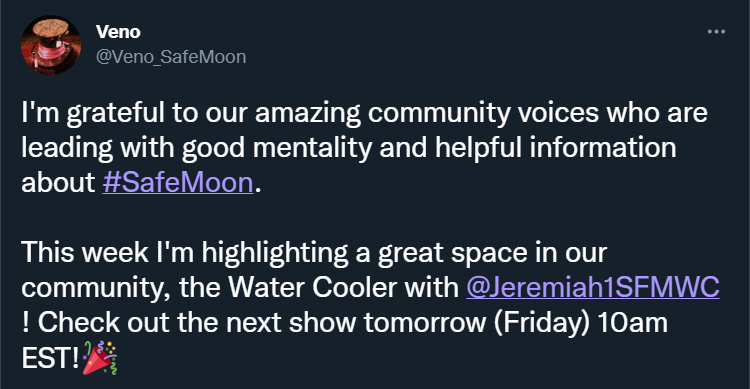This screenshot has width=750, height=389.
Task: Open the @Jeremiah1SFMWC mention link
Action: [x=593, y=287]
